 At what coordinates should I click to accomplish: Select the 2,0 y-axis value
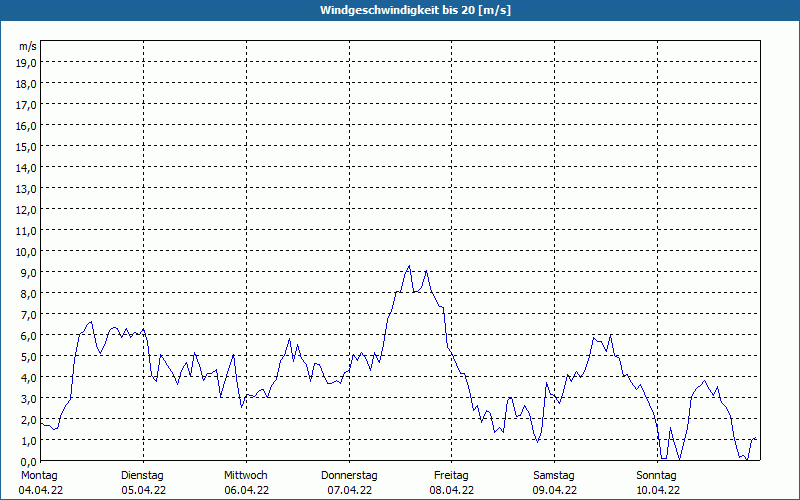point(28,420)
